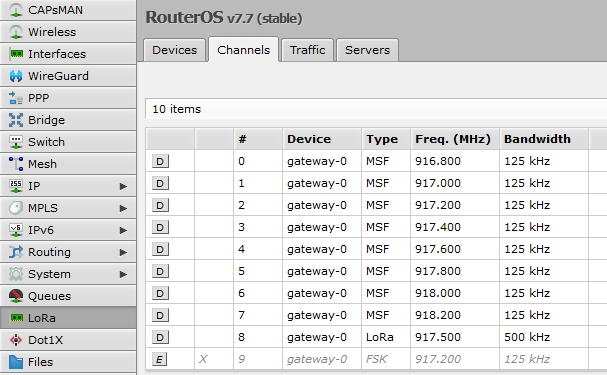The width and height of the screenshot is (607, 375).
Task: Click frequency 917.500 cell
Action: (455, 337)
